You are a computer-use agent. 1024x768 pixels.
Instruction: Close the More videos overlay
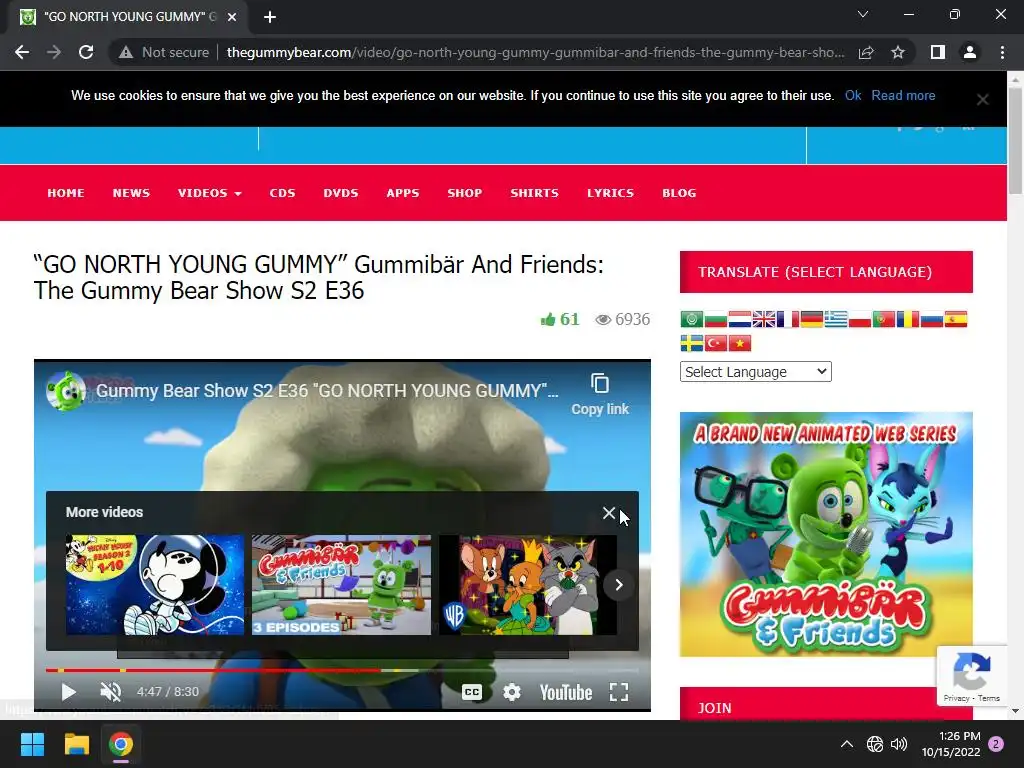(x=609, y=513)
